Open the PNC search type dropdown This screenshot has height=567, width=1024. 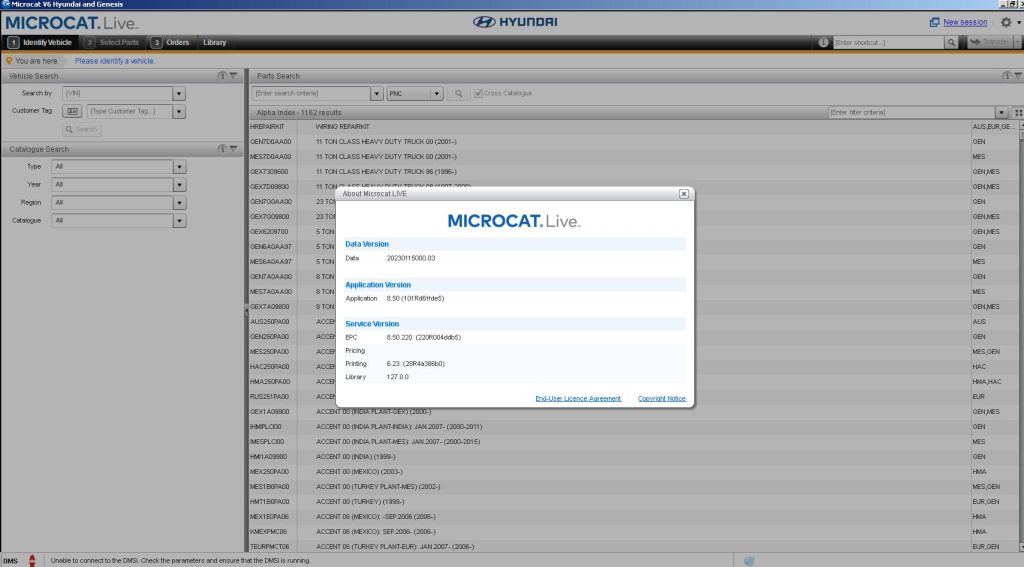point(437,93)
